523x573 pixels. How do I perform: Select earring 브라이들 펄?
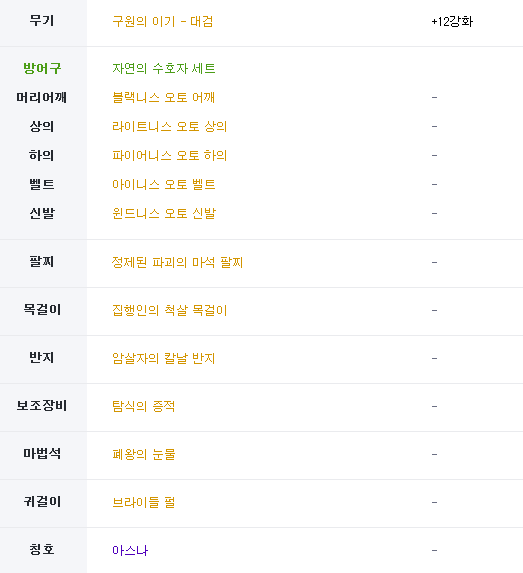(143, 502)
